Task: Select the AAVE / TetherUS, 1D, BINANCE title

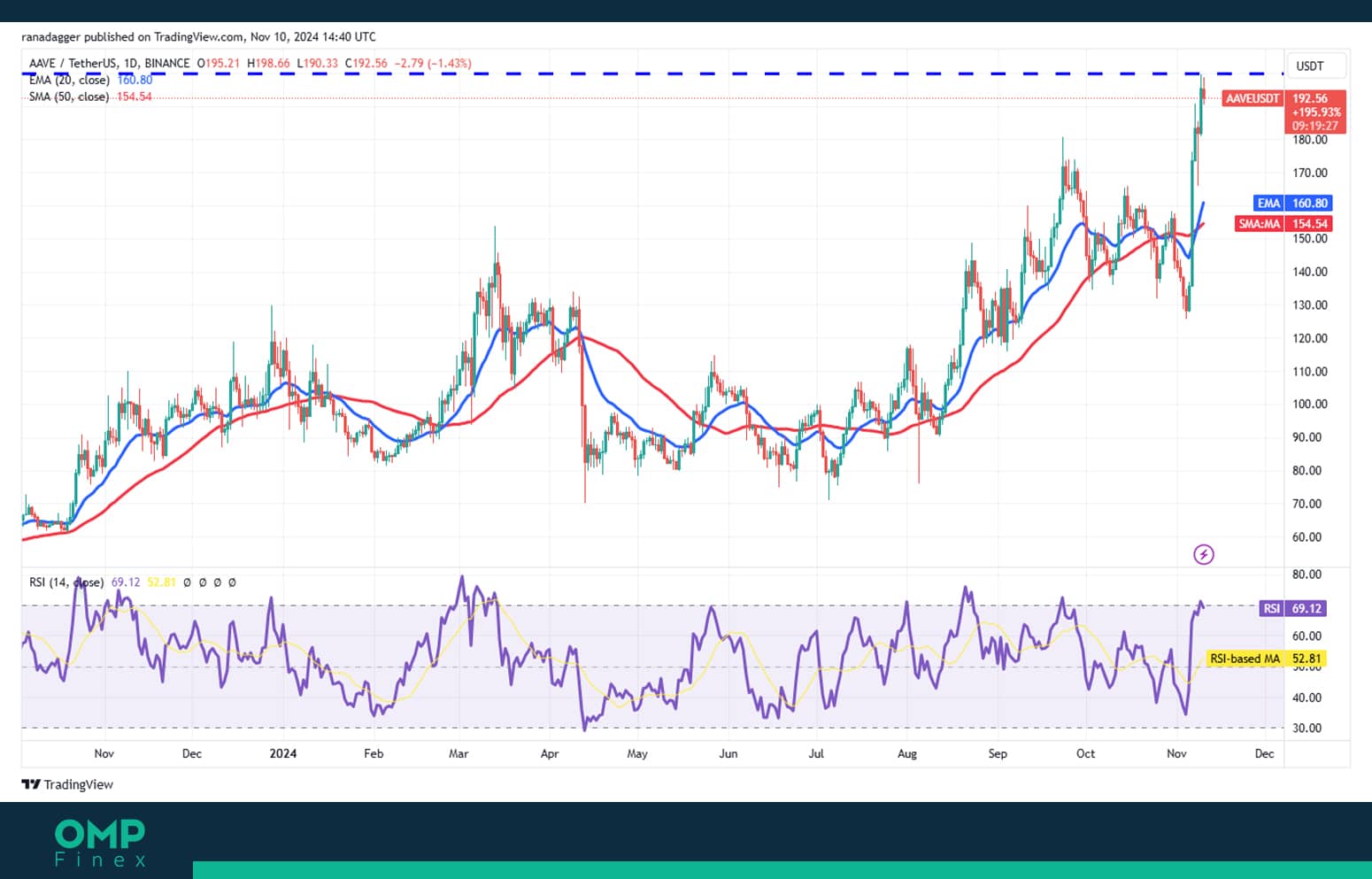Action: tap(110, 64)
